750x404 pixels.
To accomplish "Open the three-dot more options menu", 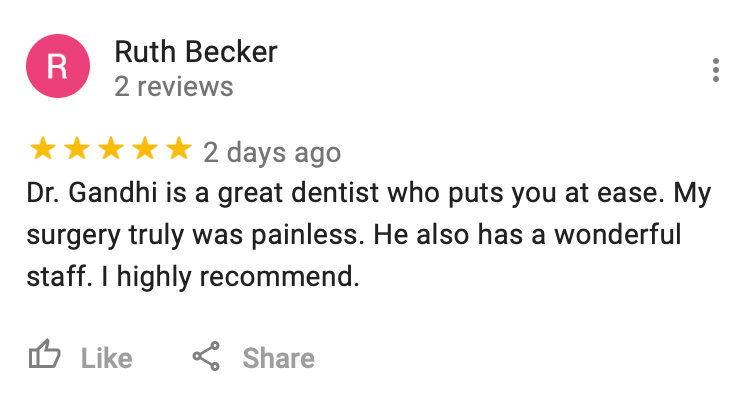I will [x=716, y=70].
